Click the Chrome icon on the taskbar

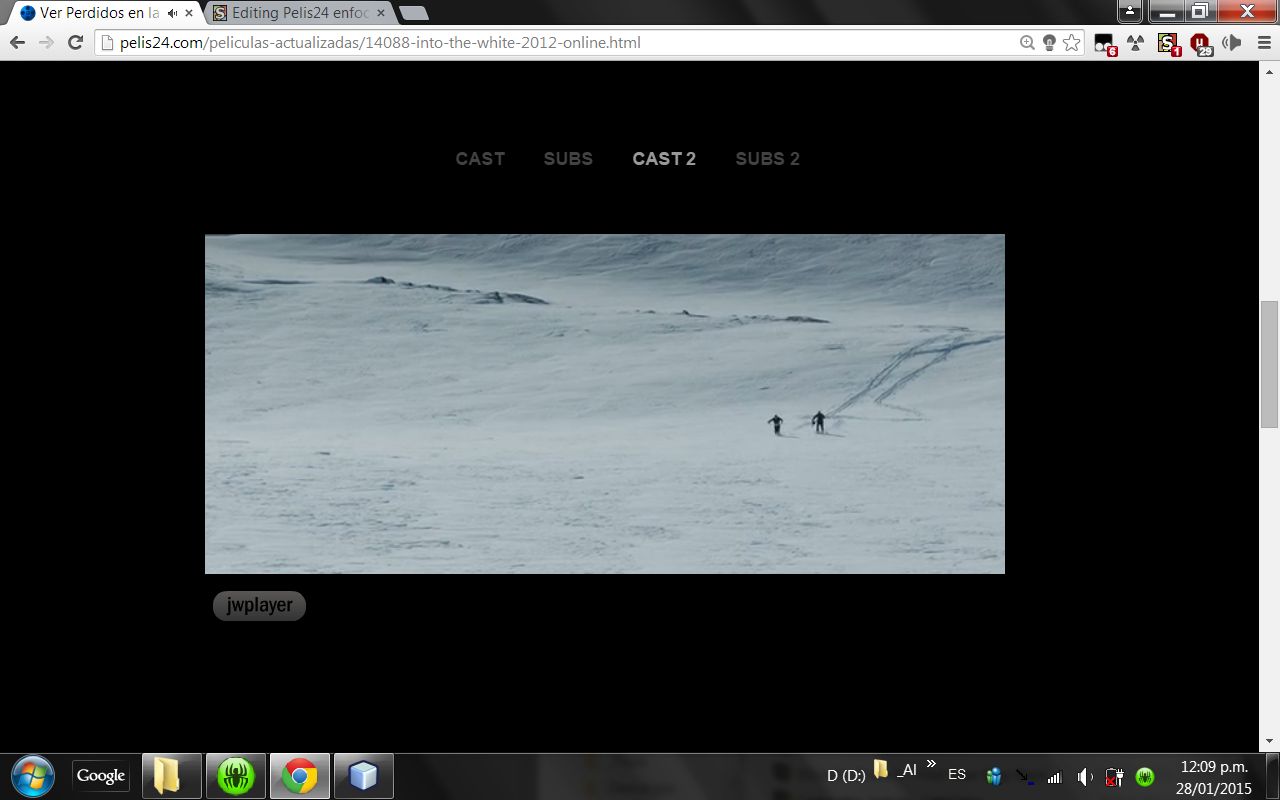coord(299,776)
